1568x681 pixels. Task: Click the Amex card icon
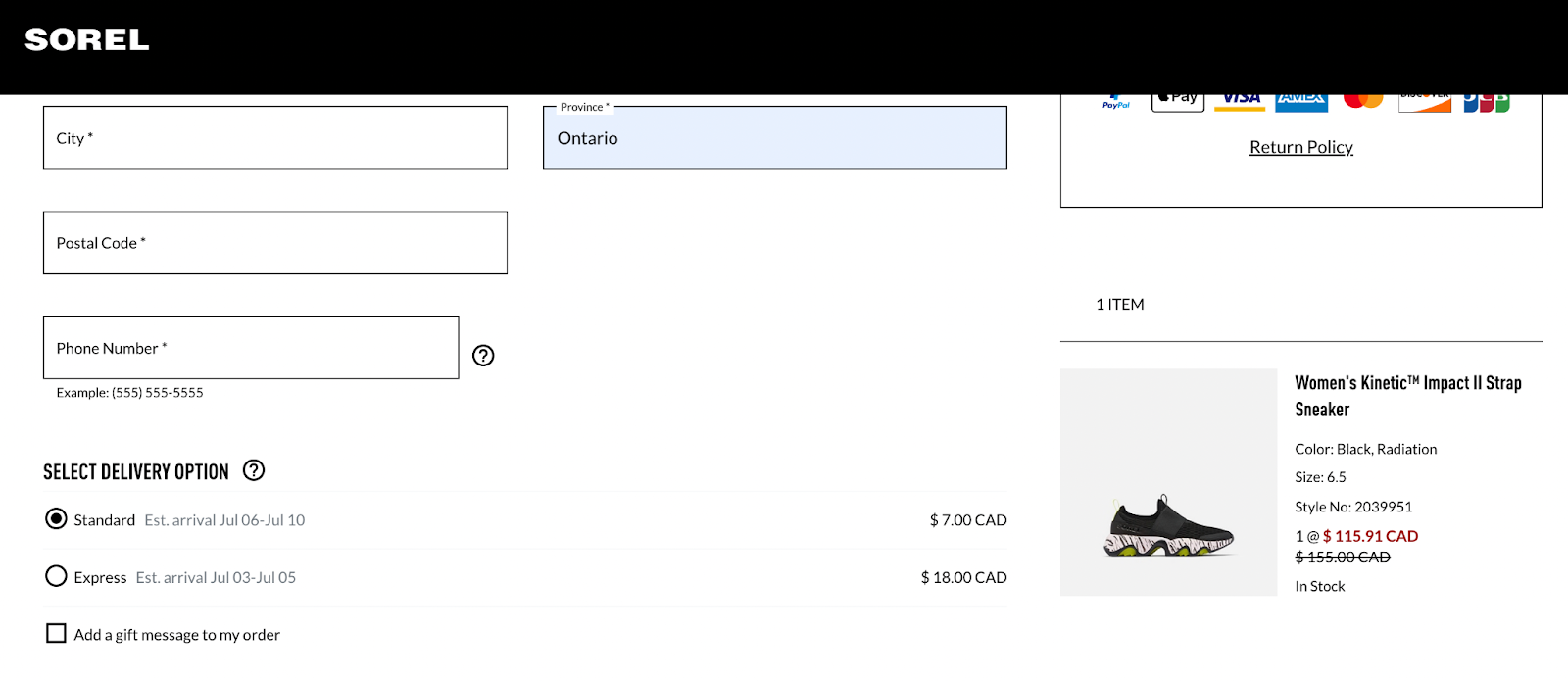(x=1301, y=103)
